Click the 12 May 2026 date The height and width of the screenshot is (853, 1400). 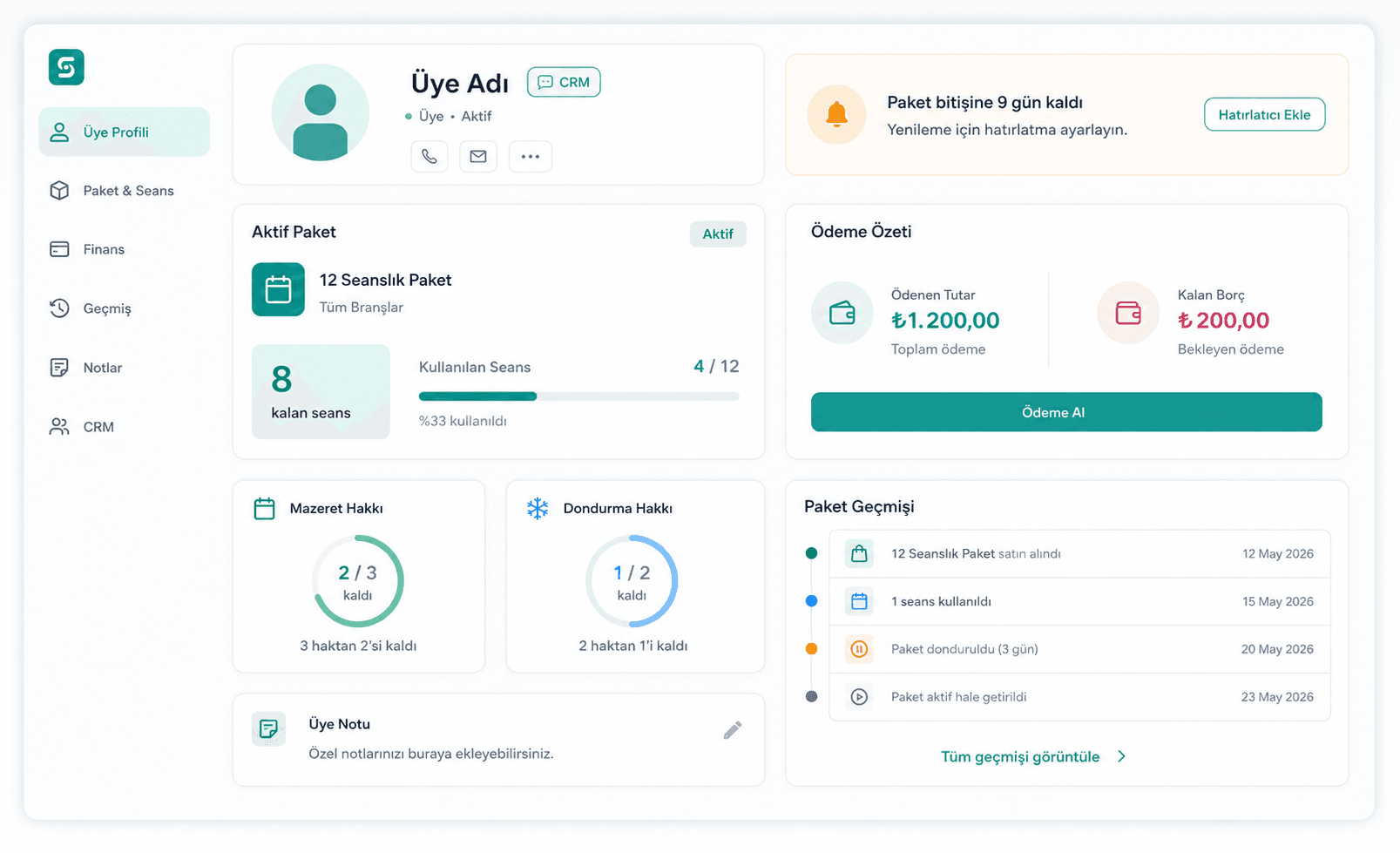click(1278, 554)
